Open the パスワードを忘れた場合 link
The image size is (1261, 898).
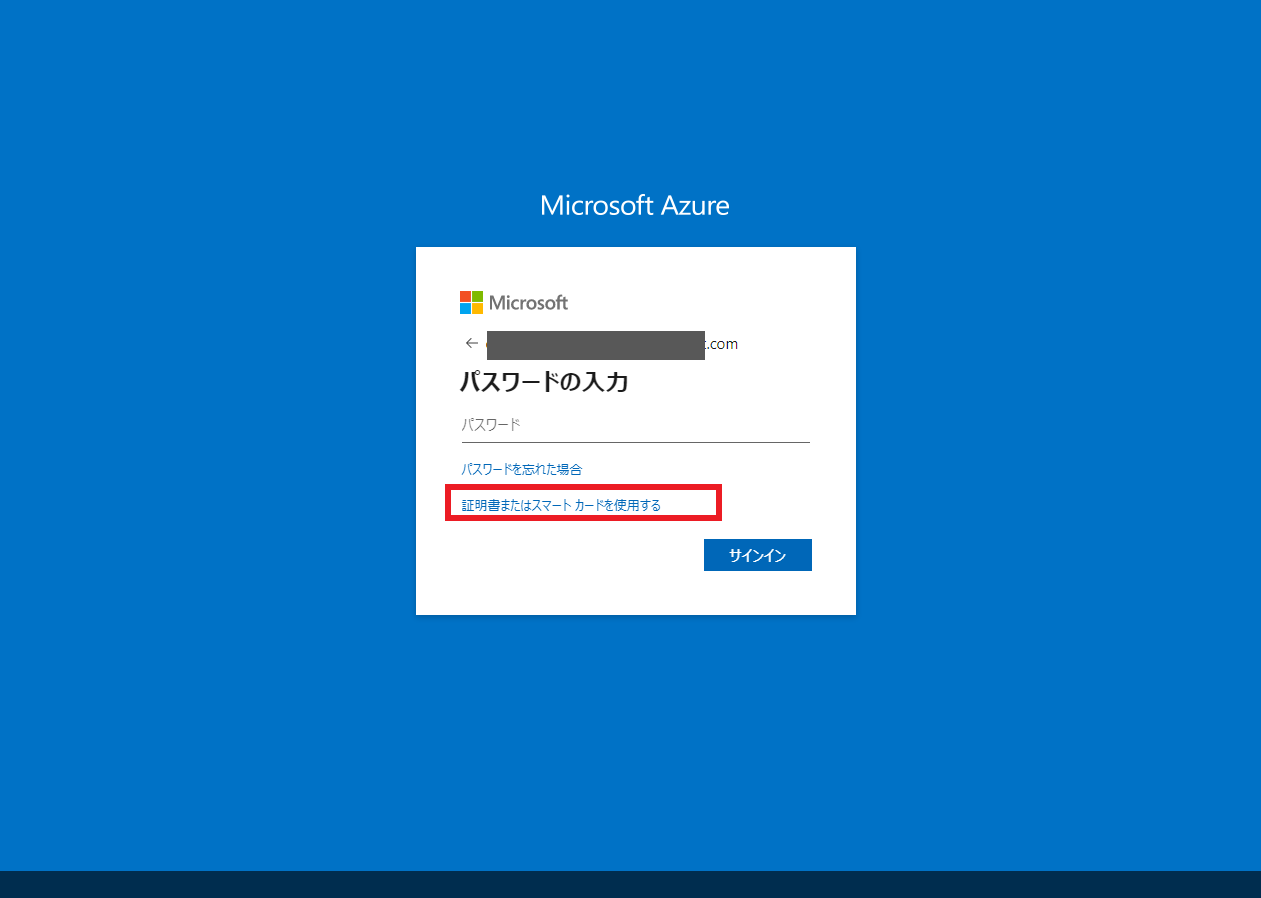(x=521, y=469)
